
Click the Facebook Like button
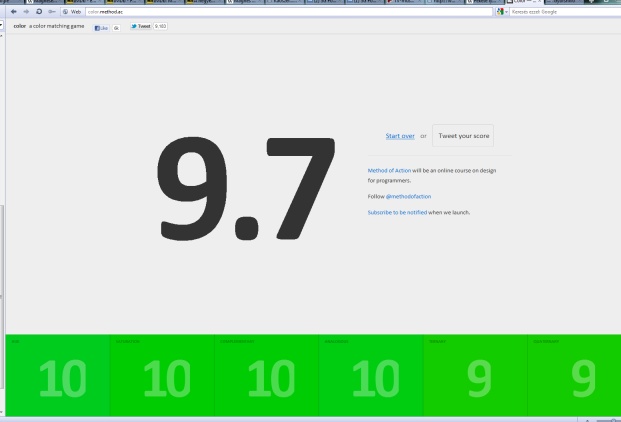[x=103, y=27]
